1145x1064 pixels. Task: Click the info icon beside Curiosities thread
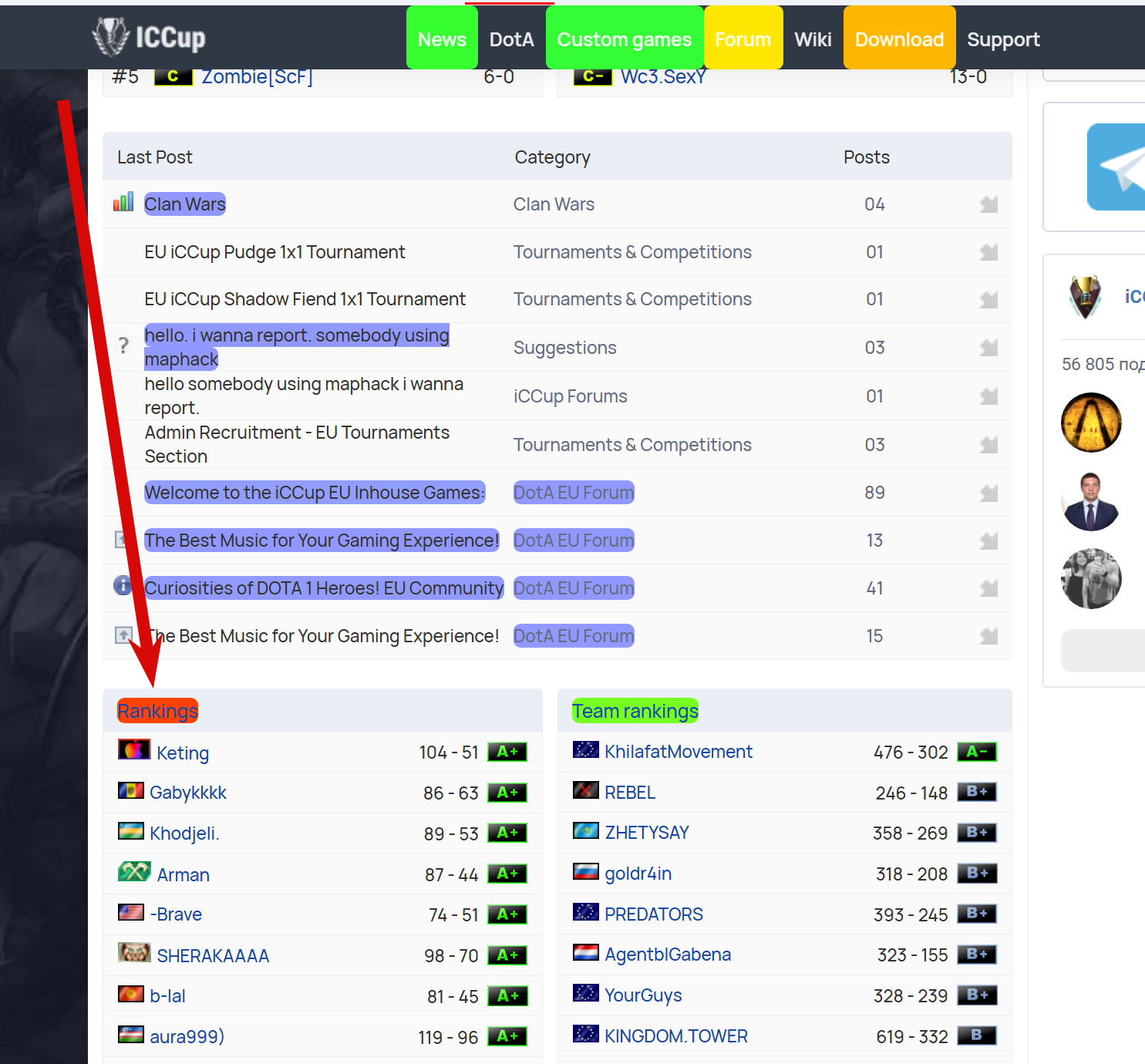(123, 585)
